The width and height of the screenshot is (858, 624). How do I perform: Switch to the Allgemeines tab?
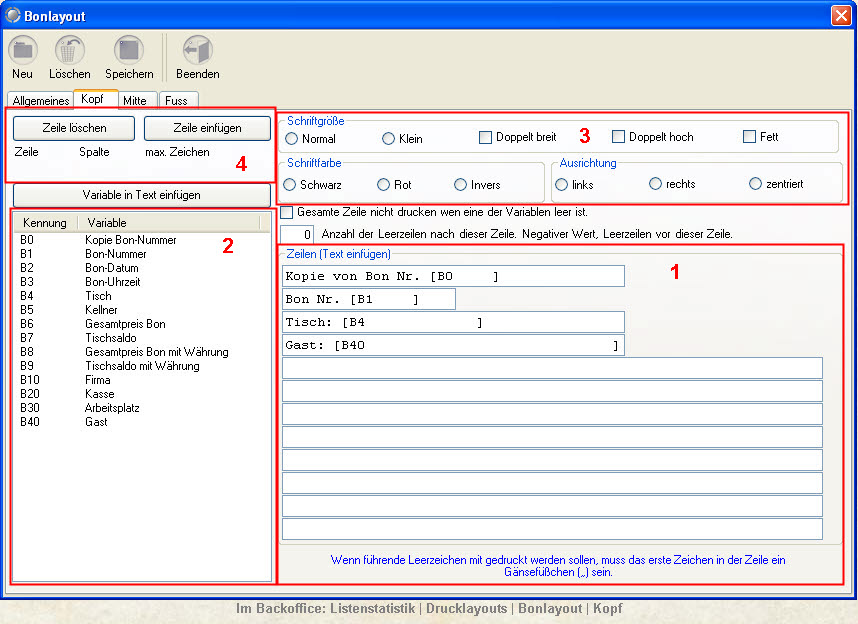[41, 101]
